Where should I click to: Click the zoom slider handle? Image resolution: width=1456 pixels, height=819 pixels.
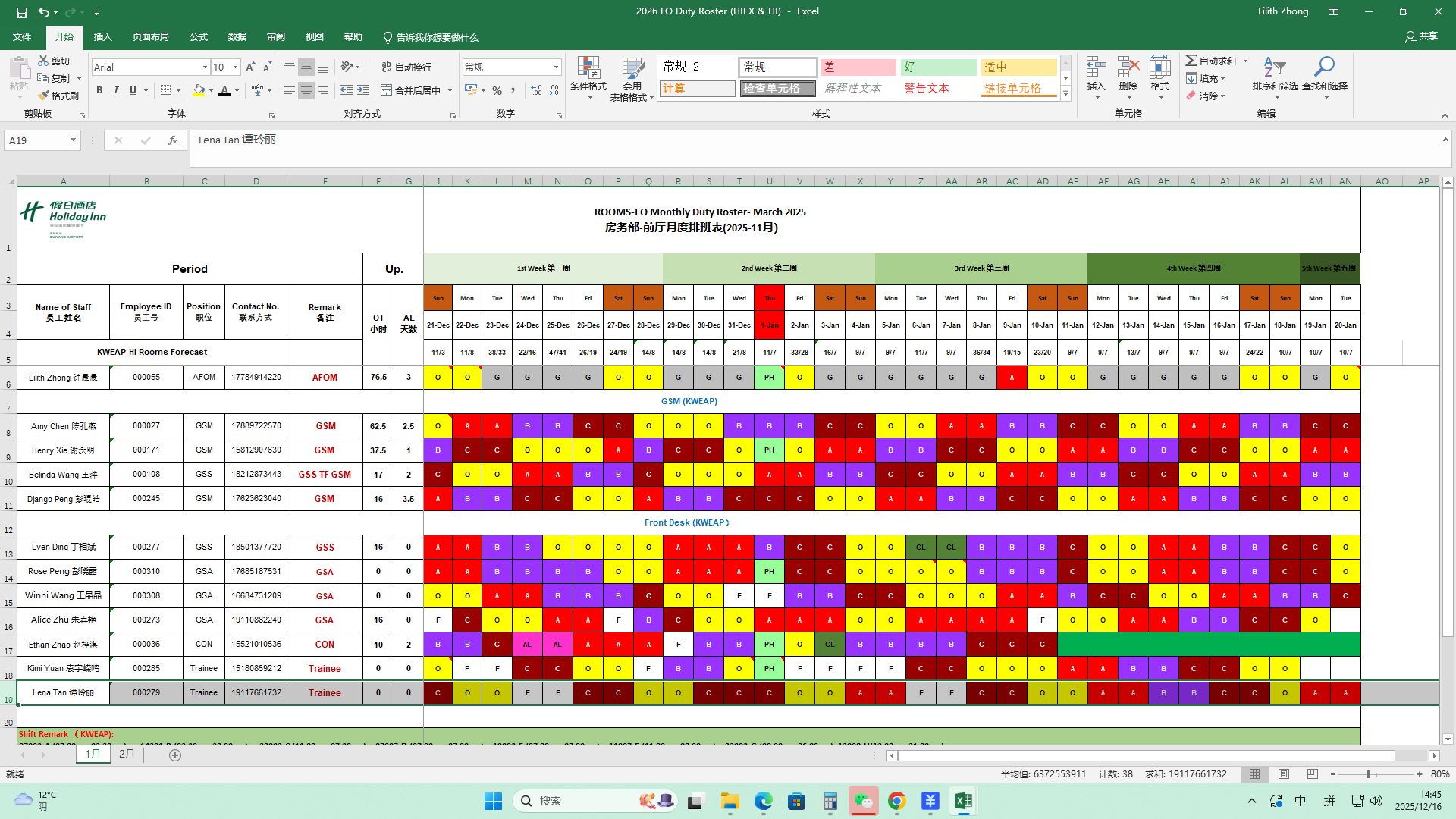pyautogui.click(x=1368, y=774)
